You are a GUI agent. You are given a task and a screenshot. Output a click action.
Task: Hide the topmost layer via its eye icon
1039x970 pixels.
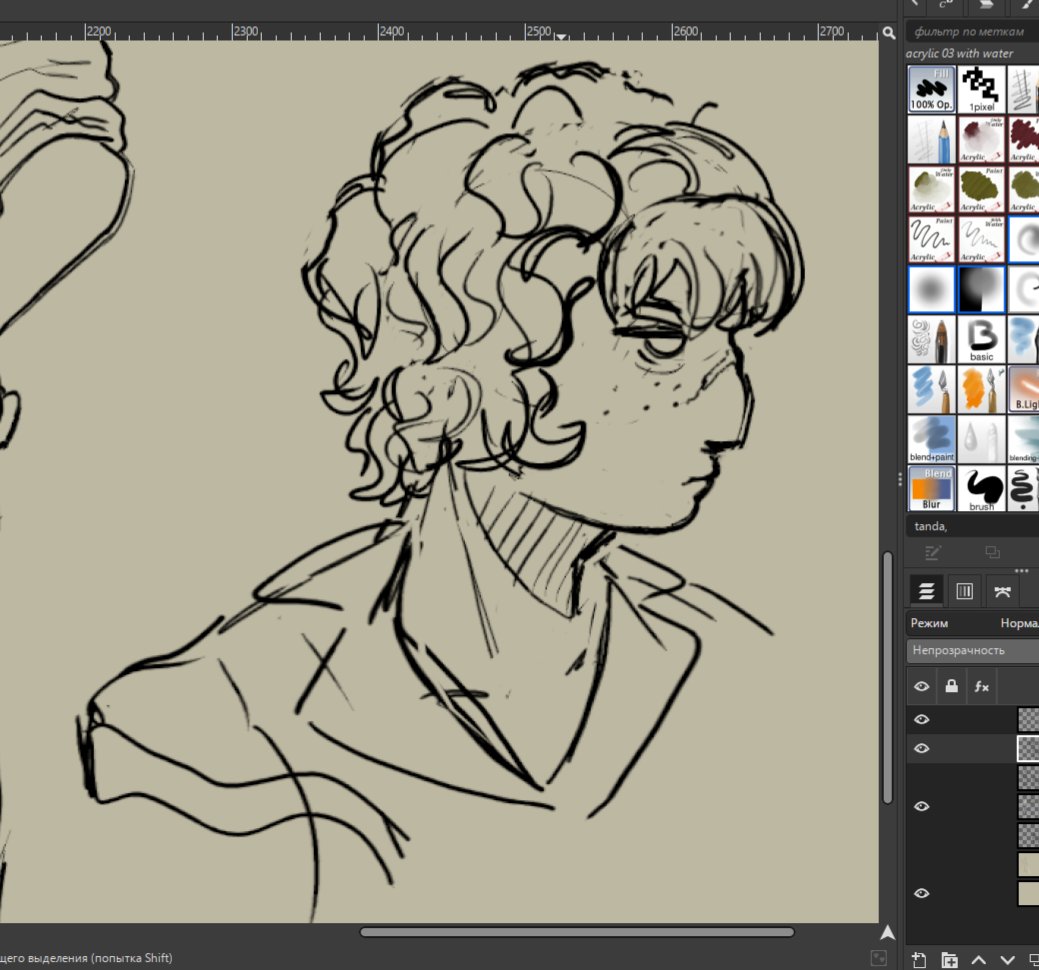click(921, 719)
